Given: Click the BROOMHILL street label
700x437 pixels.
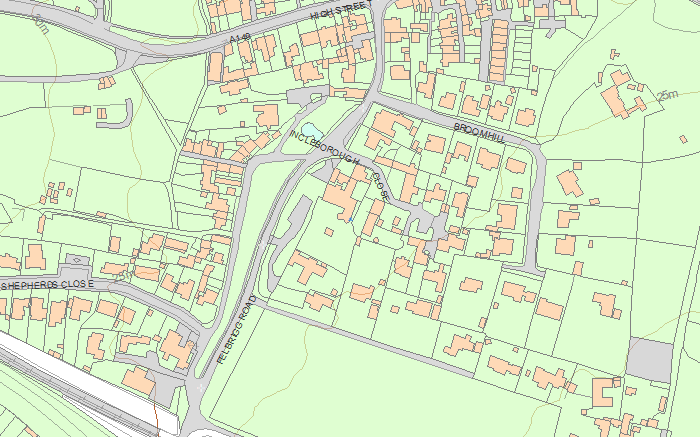Looking at the screenshot, I should [x=479, y=133].
